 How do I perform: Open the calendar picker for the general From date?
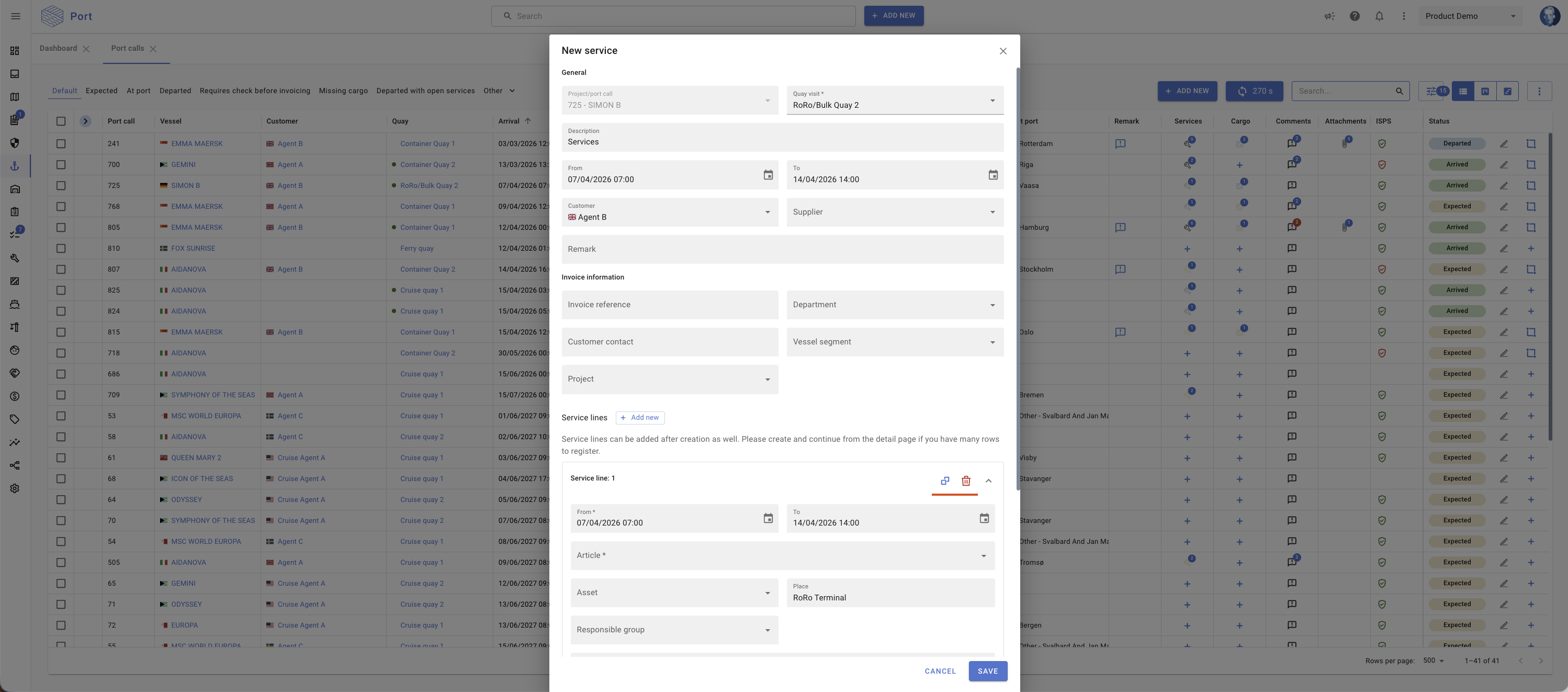tap(768, 175)
